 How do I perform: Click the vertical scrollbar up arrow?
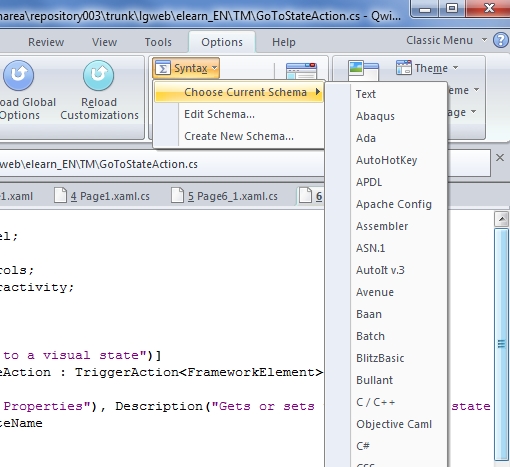coord(501,219)
